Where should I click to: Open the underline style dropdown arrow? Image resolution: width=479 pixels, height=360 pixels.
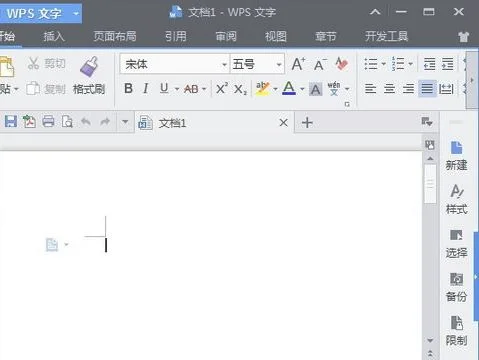177,89
